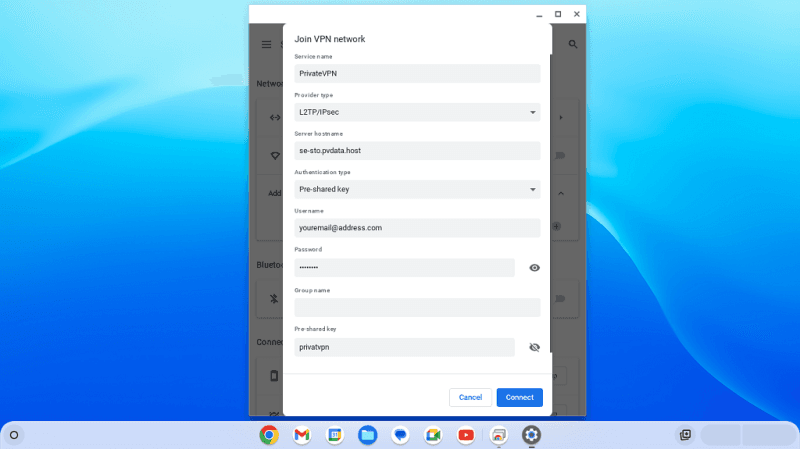
Task: Click the Connect button
Action: click(x=519, y=397)
